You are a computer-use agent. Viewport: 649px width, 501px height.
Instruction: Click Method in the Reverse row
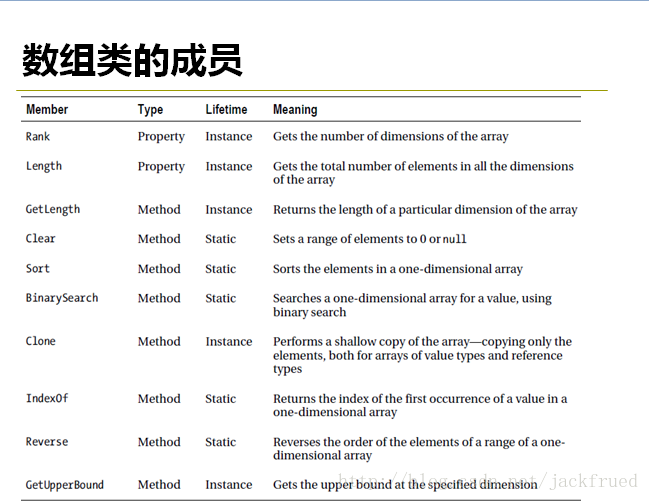[159, 442]
